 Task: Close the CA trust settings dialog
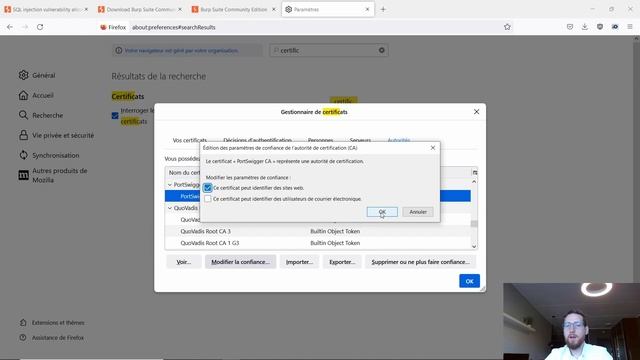click(x=433, y=148)
